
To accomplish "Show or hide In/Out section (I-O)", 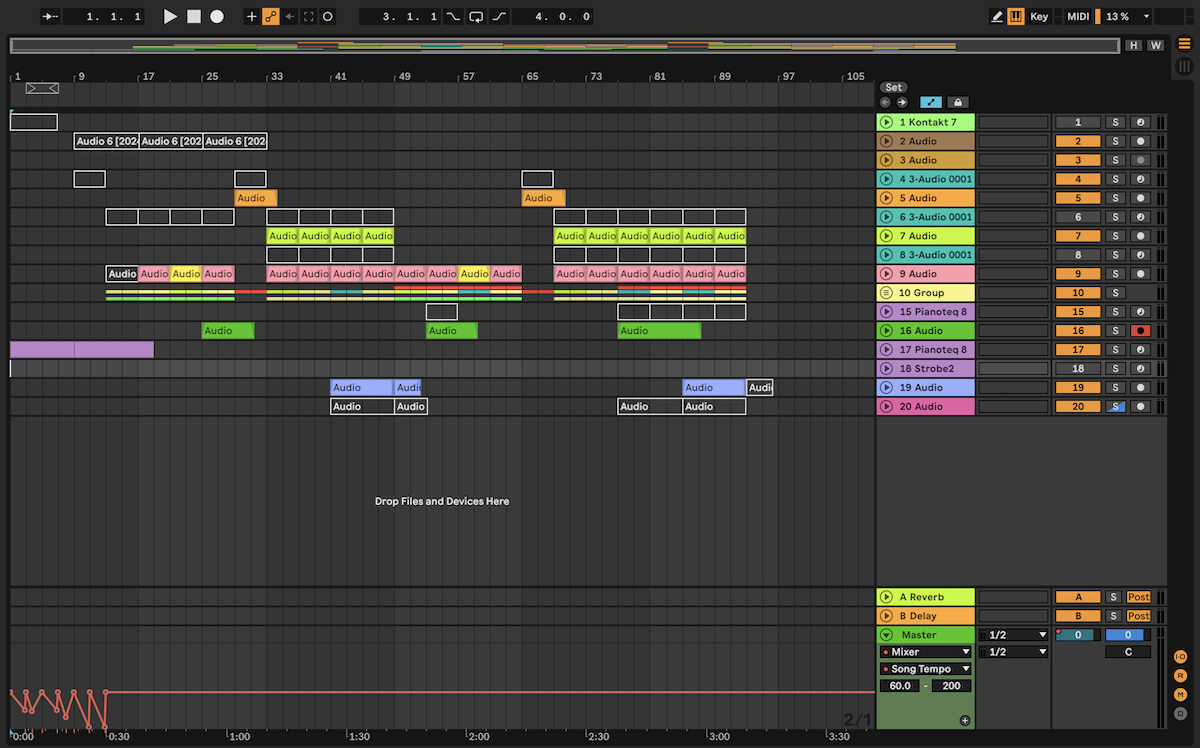I will tap(1181, 657).
